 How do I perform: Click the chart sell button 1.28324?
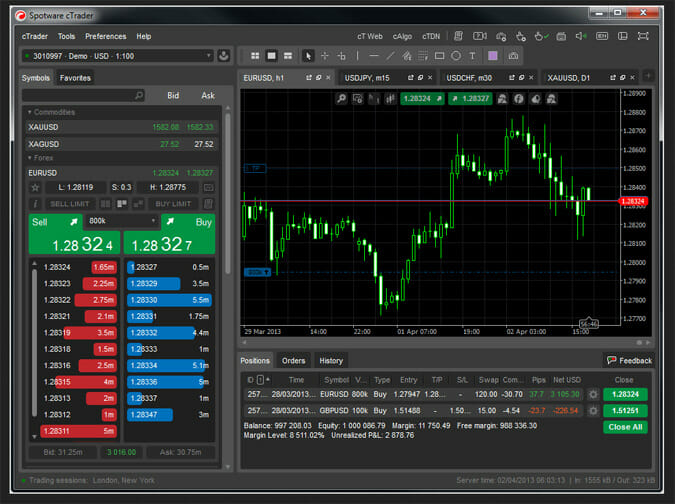[422, 99]
